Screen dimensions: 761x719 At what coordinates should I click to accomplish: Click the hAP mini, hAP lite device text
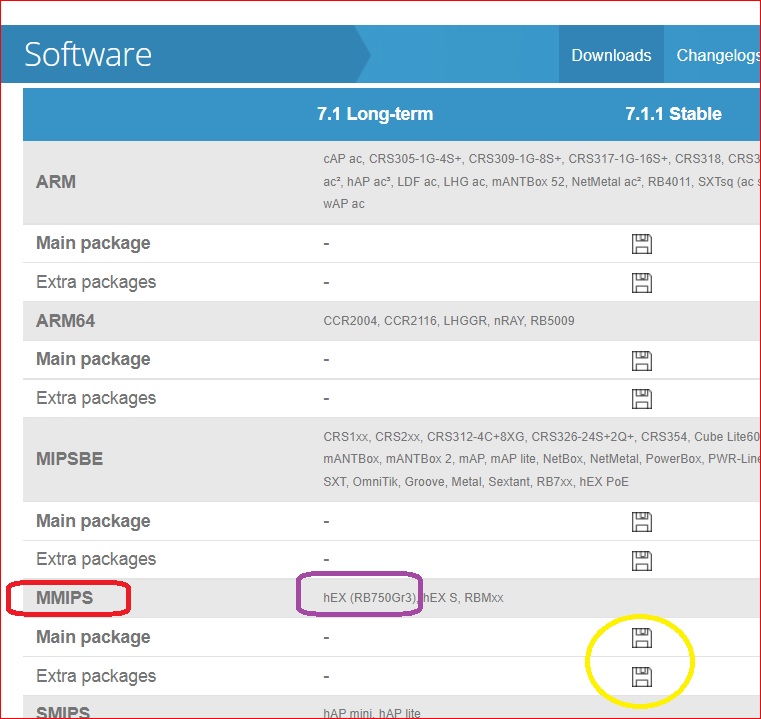pyautogui.click(x=372, y=713)
